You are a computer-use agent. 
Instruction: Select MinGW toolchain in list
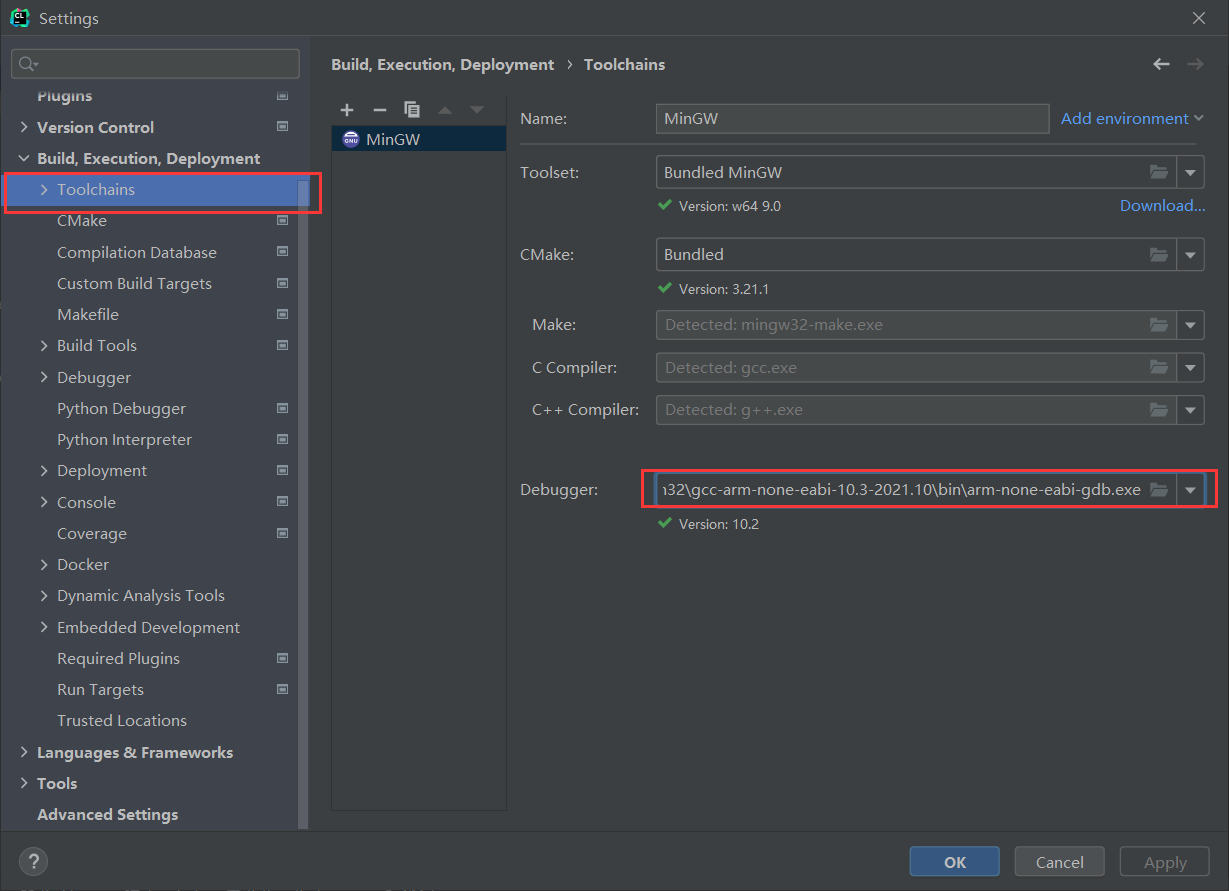click(418, 139)
